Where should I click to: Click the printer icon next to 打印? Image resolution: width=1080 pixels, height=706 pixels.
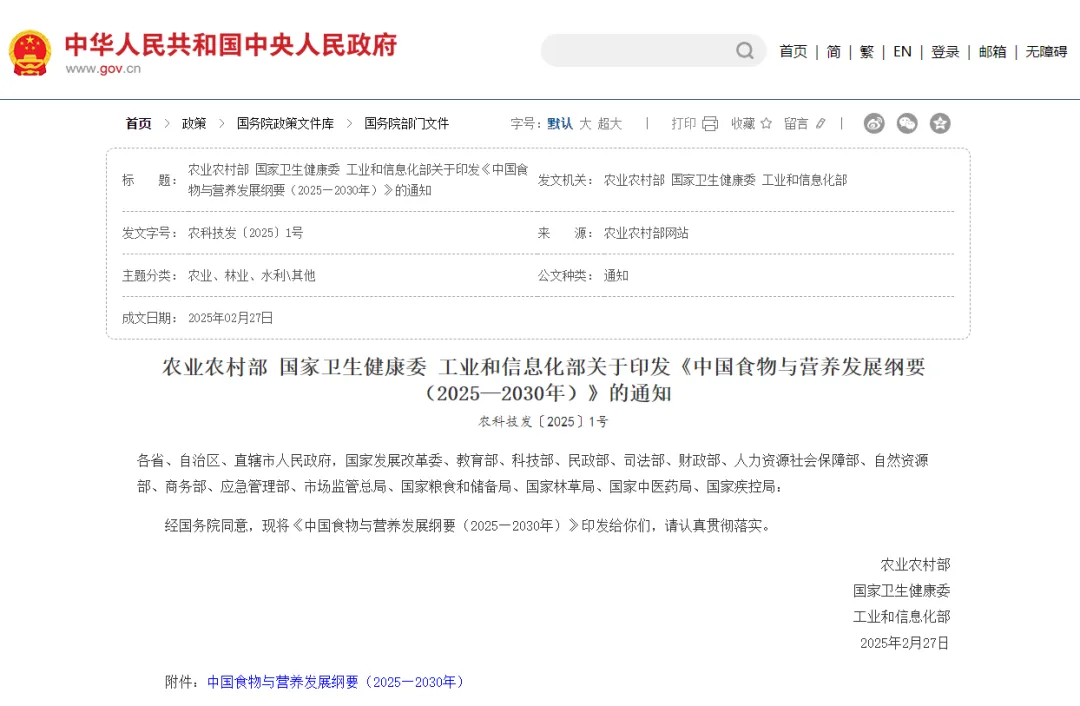[x=710, y=124]
